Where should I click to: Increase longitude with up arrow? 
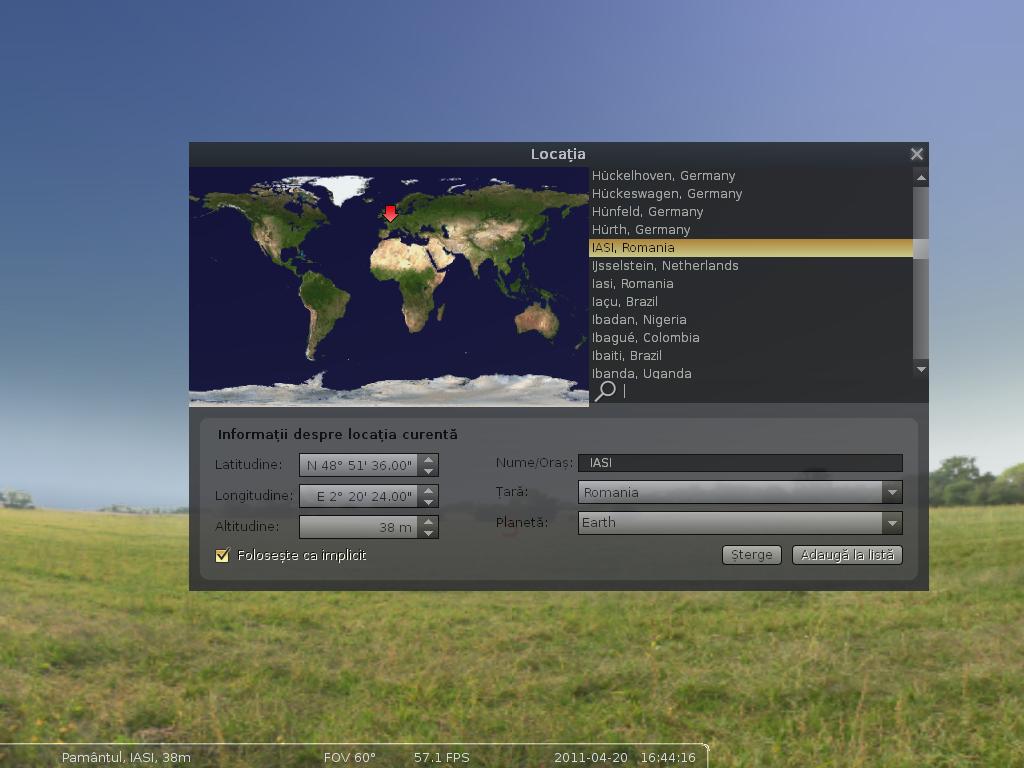tap(429, 490)
